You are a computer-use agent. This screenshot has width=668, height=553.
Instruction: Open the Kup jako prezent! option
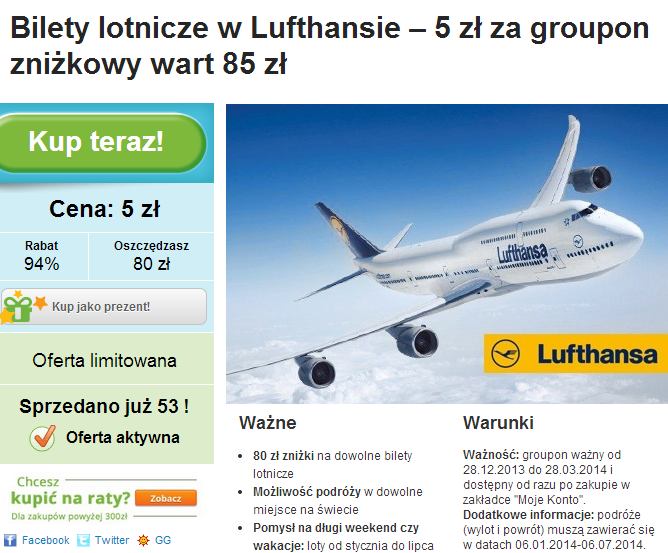(x=104, y=307)
